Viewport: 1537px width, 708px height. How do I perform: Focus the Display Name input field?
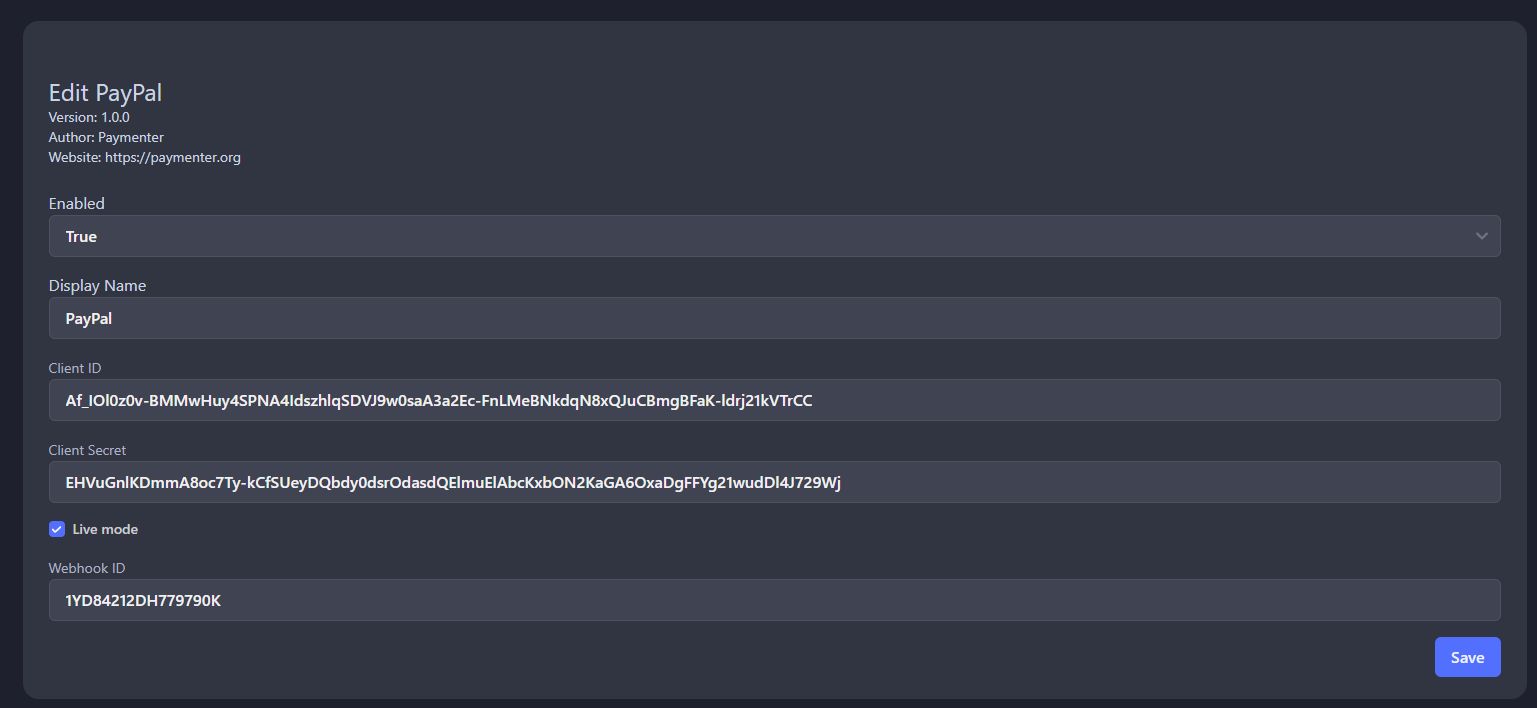pyautogui.click(x=774, y=318)
